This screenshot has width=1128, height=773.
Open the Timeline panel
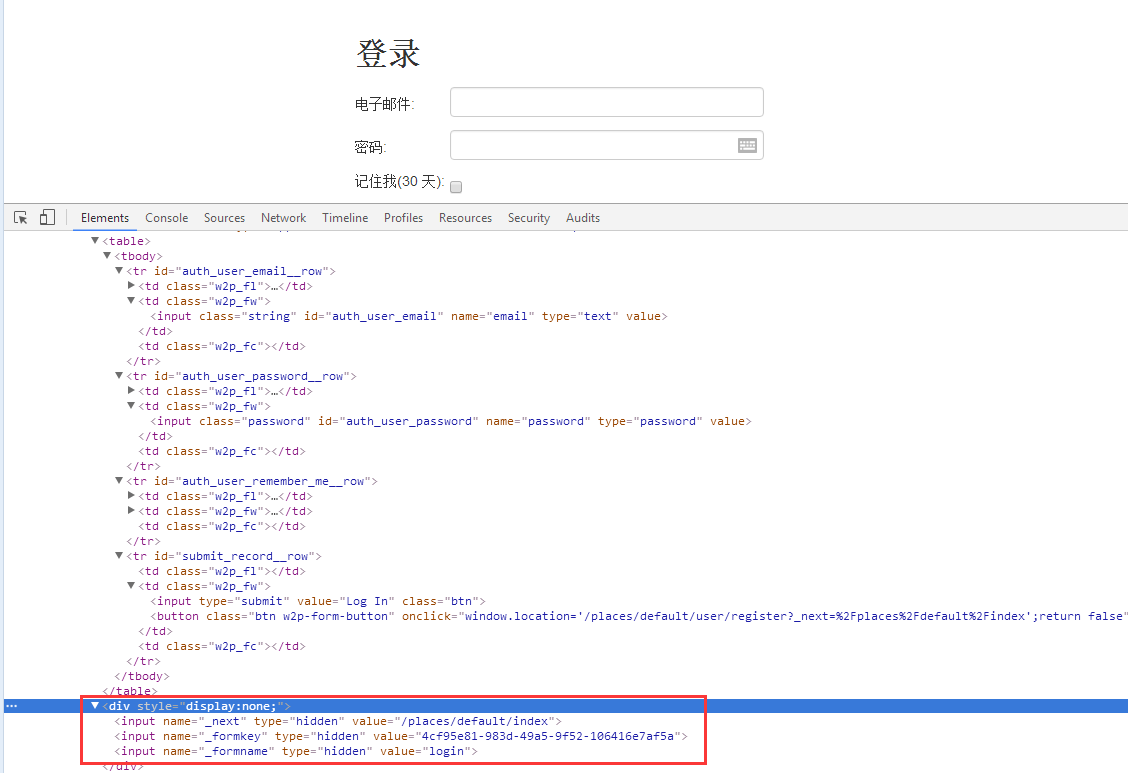[x=345, y=217]
